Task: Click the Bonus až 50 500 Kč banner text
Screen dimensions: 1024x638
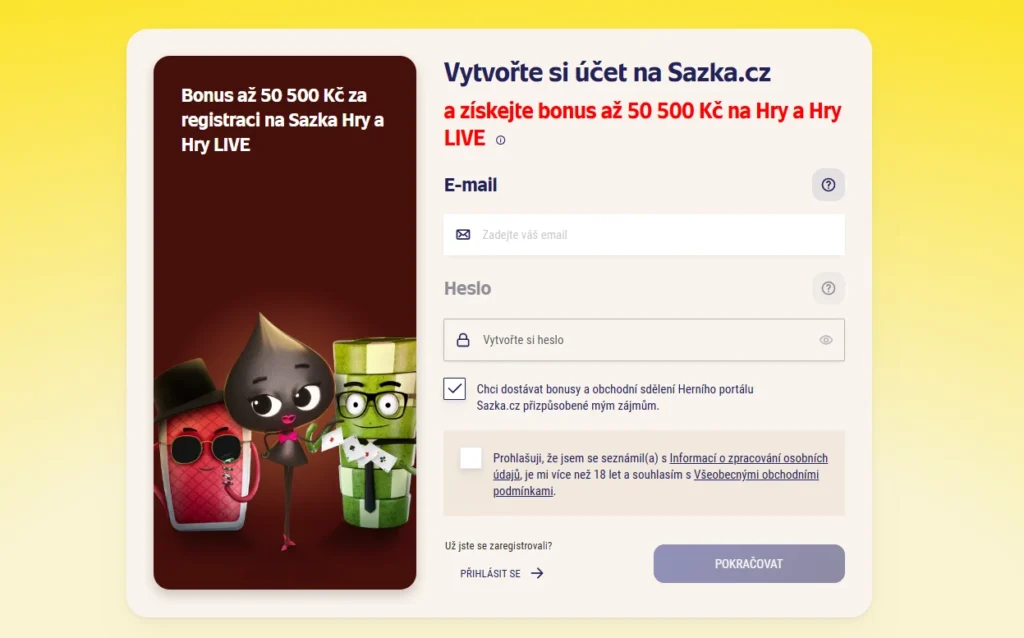Action: (x=283, y=120)
